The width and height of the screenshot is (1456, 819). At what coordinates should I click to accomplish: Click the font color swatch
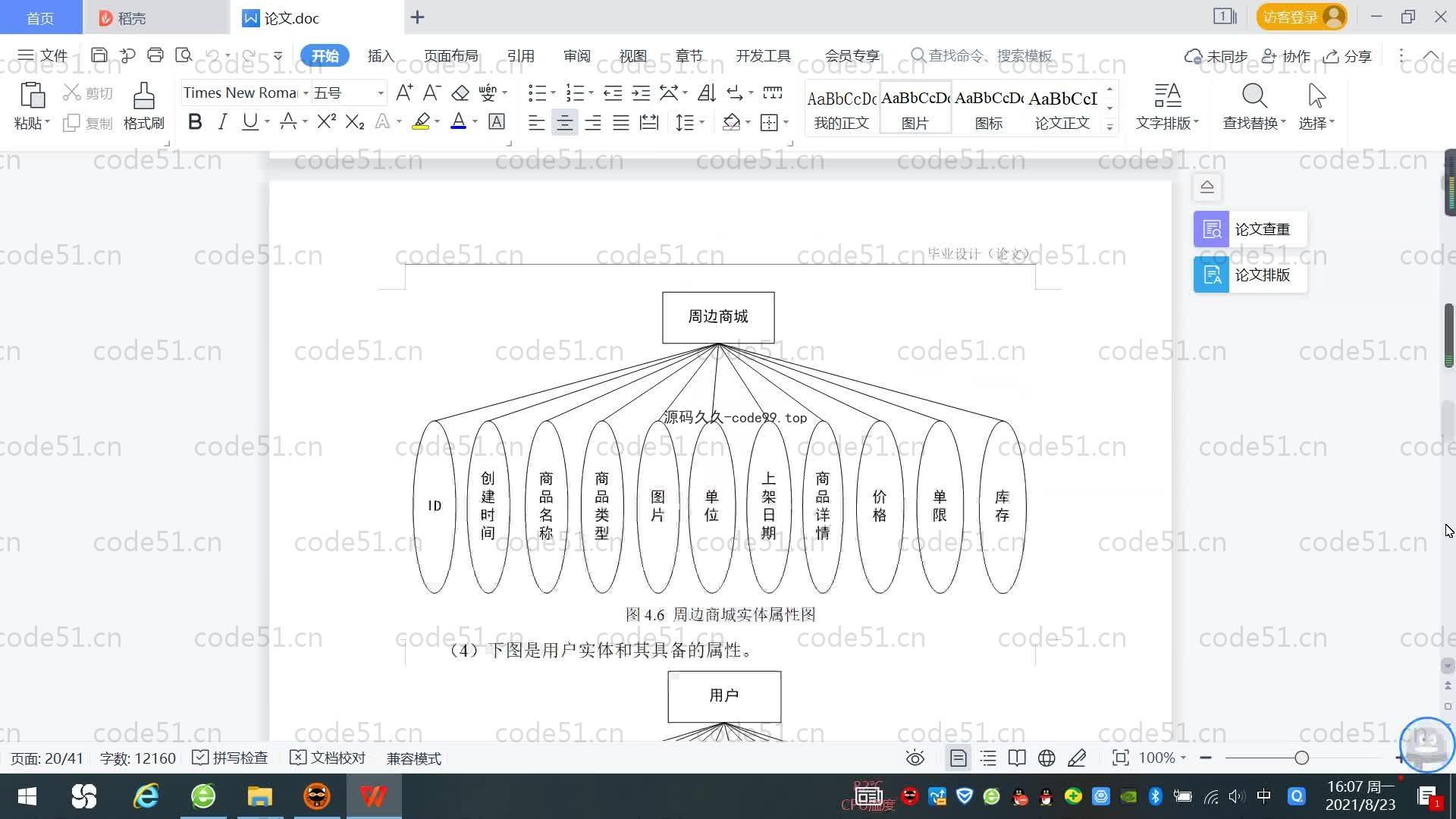pos(458,122)
